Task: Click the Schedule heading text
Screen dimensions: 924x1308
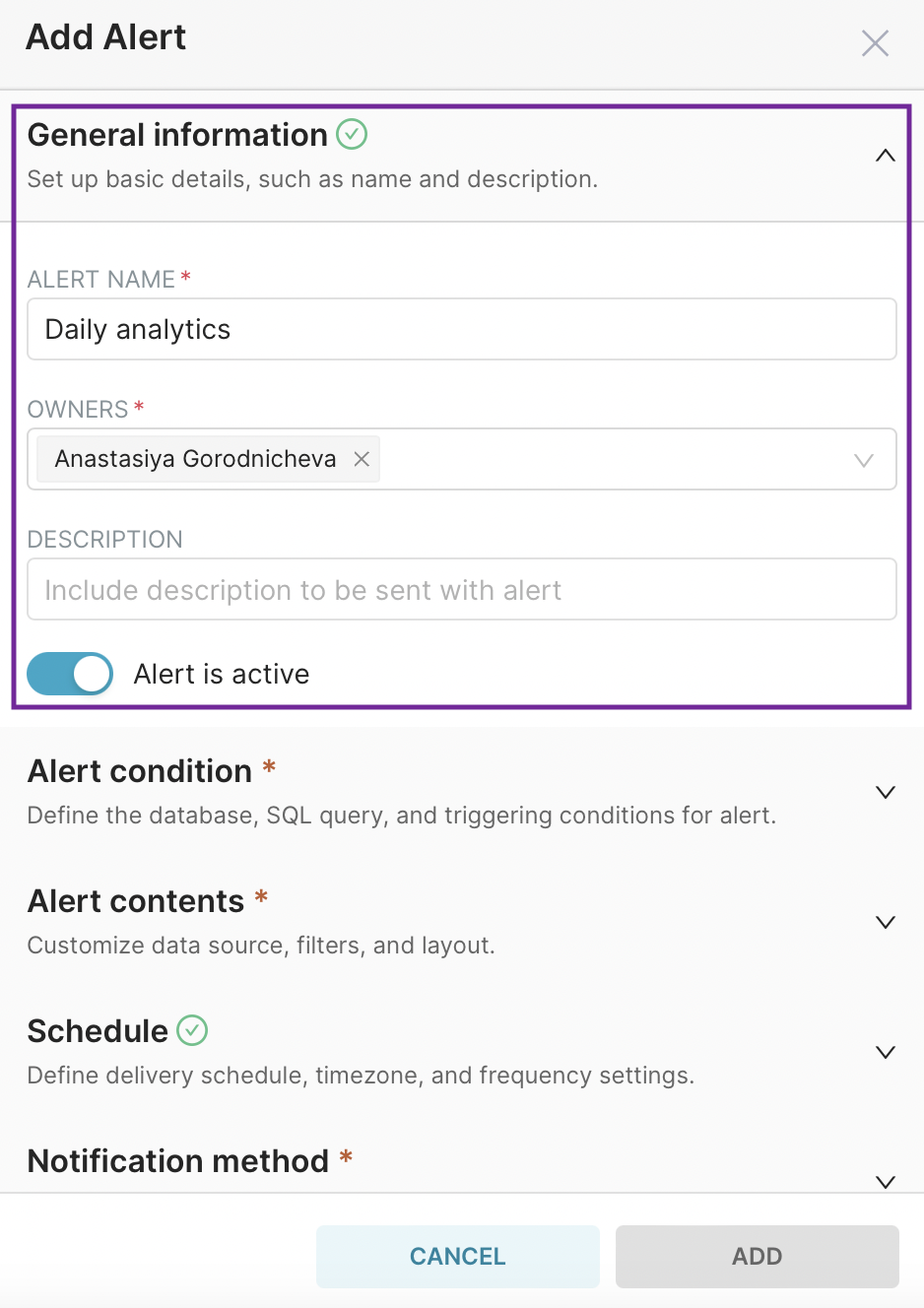Action: [x=98, y=1031]
